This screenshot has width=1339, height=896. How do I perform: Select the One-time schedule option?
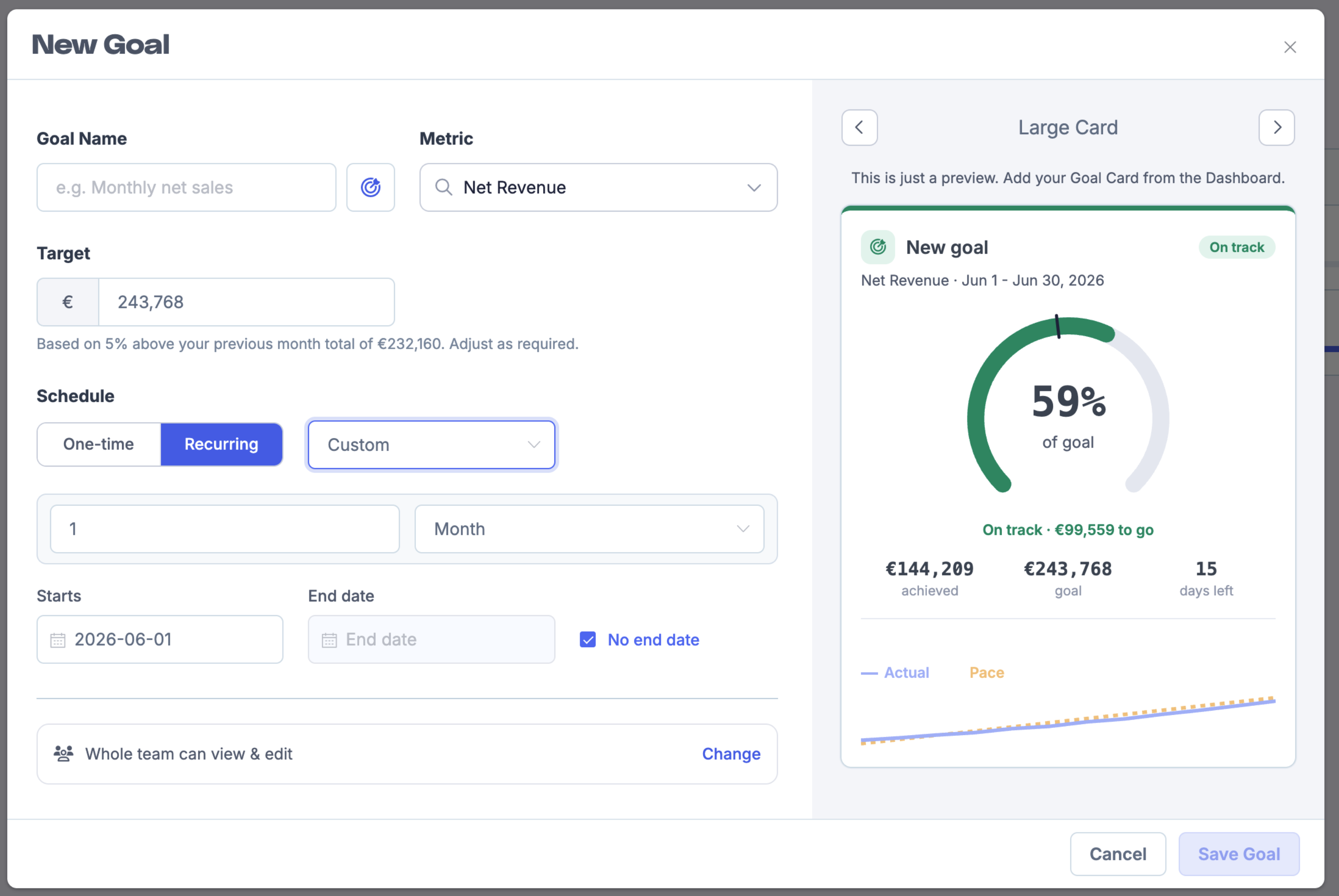(99, 444)
